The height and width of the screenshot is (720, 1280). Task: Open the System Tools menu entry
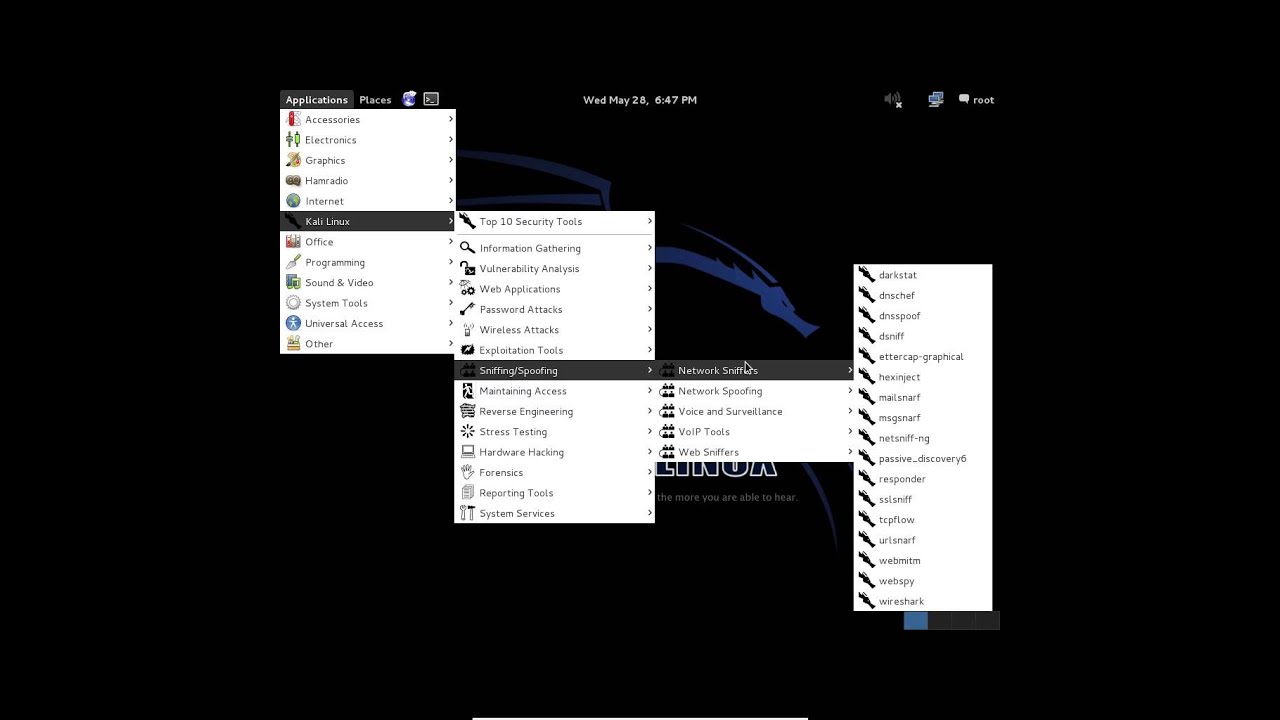368,303
